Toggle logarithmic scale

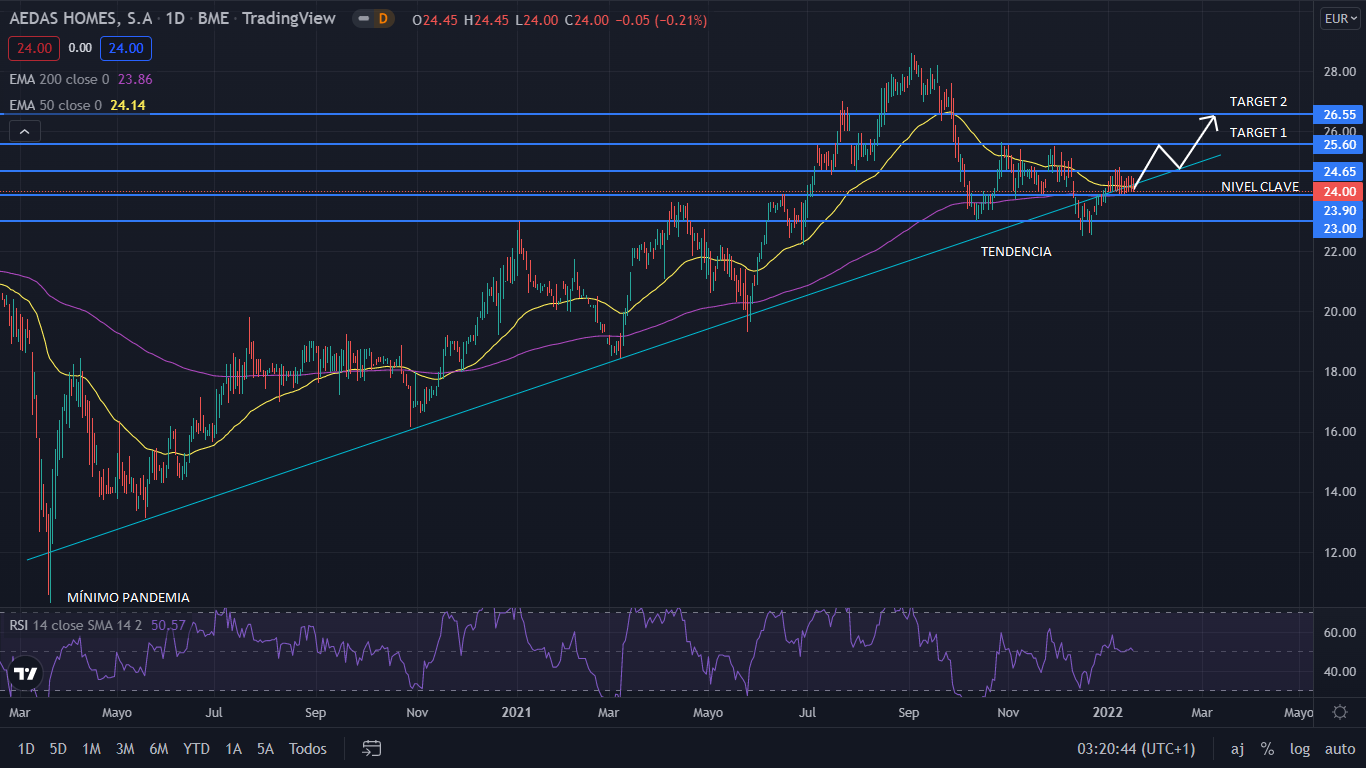[1300, 748]
